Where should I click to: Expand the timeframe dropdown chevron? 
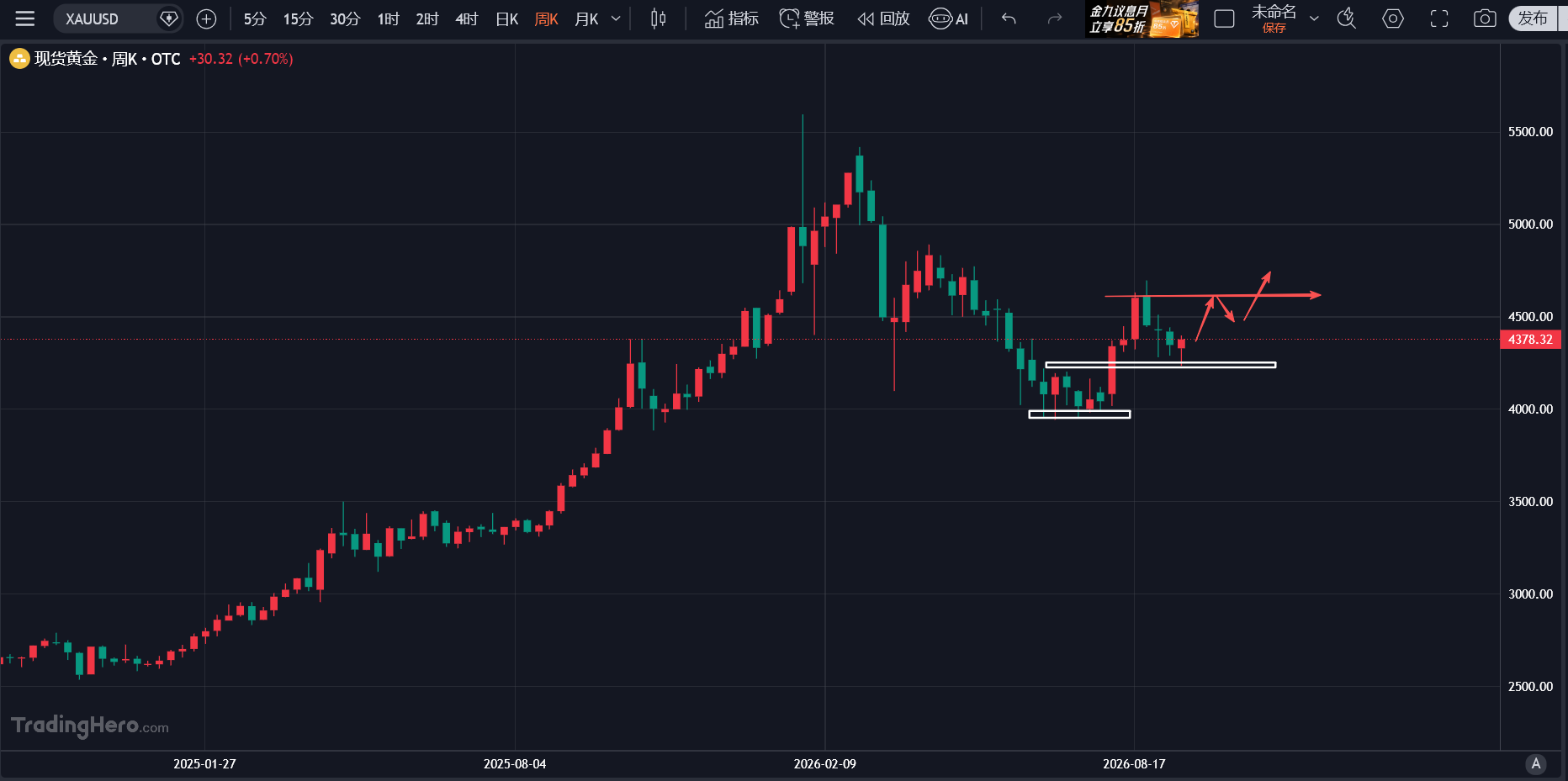(616, 18)
